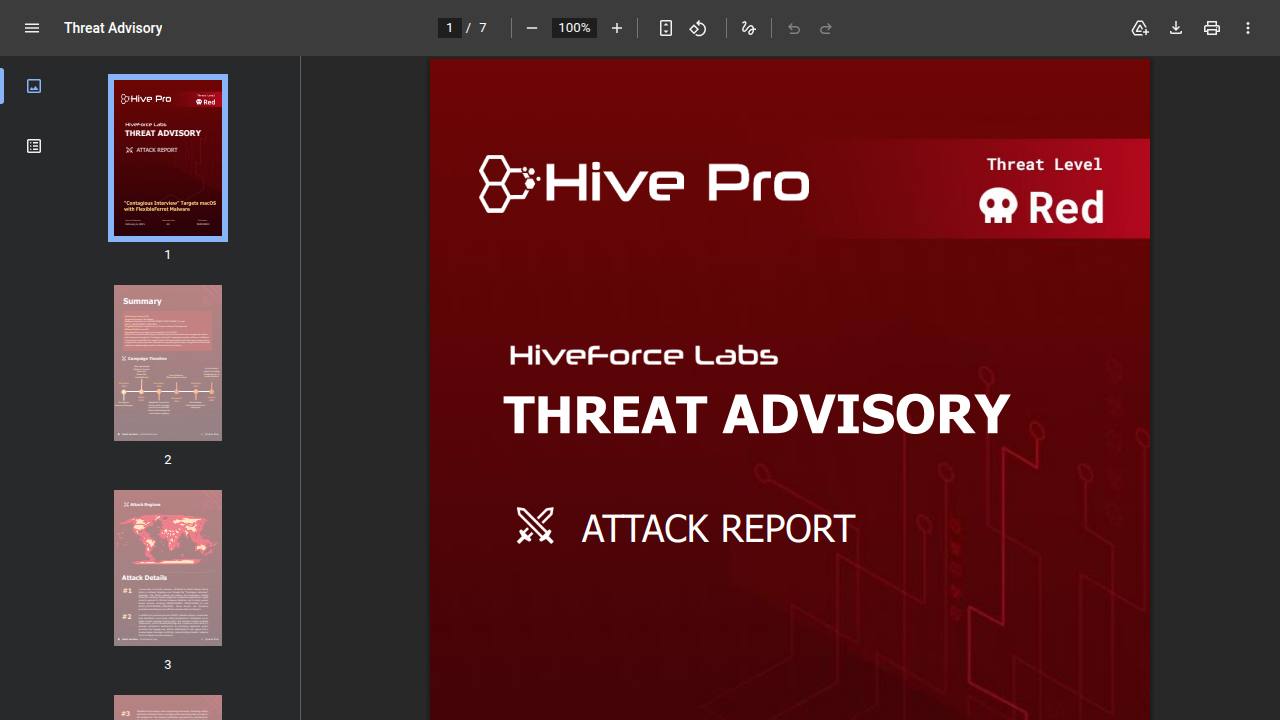Click the HiveForce Labs text

coord(644,355)
